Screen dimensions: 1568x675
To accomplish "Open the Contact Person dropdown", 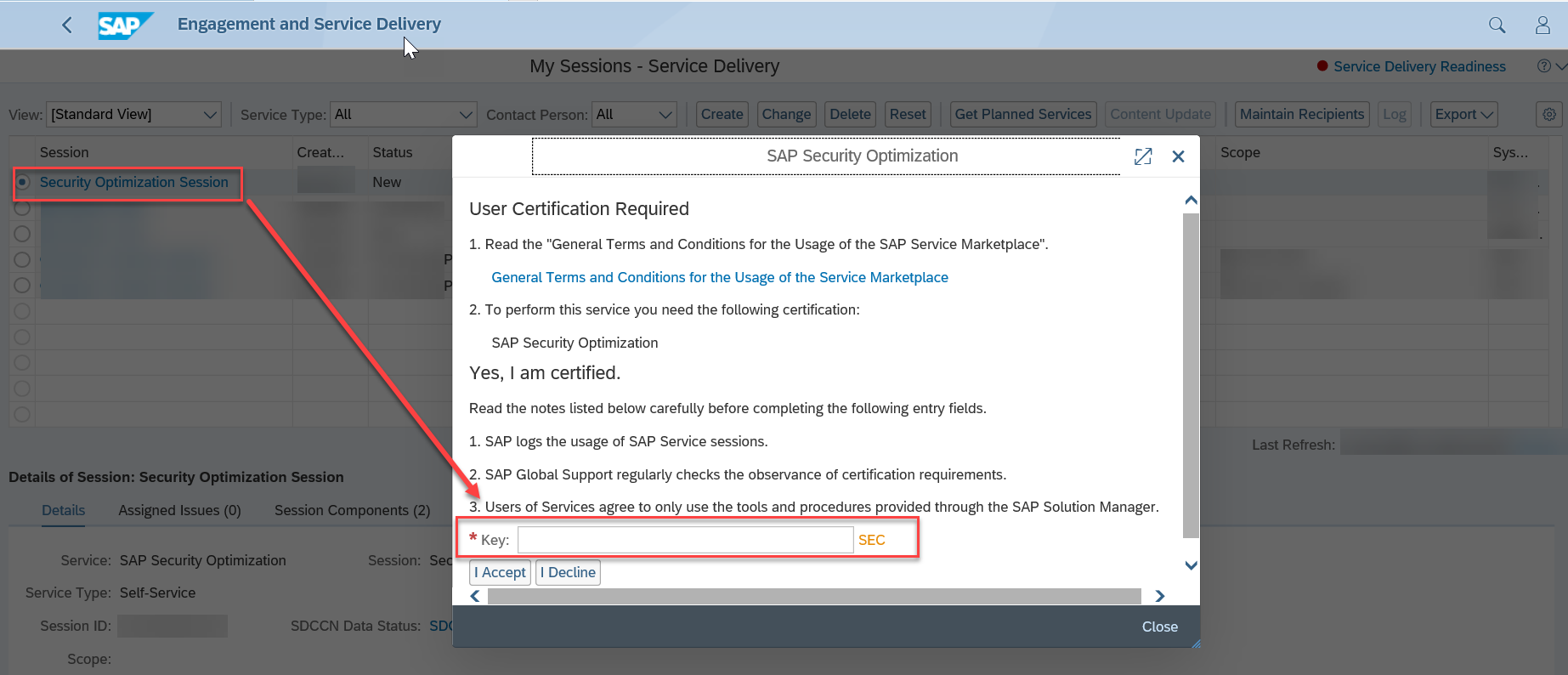I will point(634,114).
